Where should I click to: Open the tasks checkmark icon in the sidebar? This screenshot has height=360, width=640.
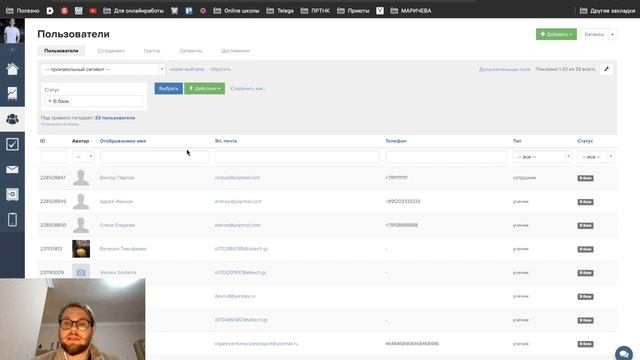tap(12, 144)
